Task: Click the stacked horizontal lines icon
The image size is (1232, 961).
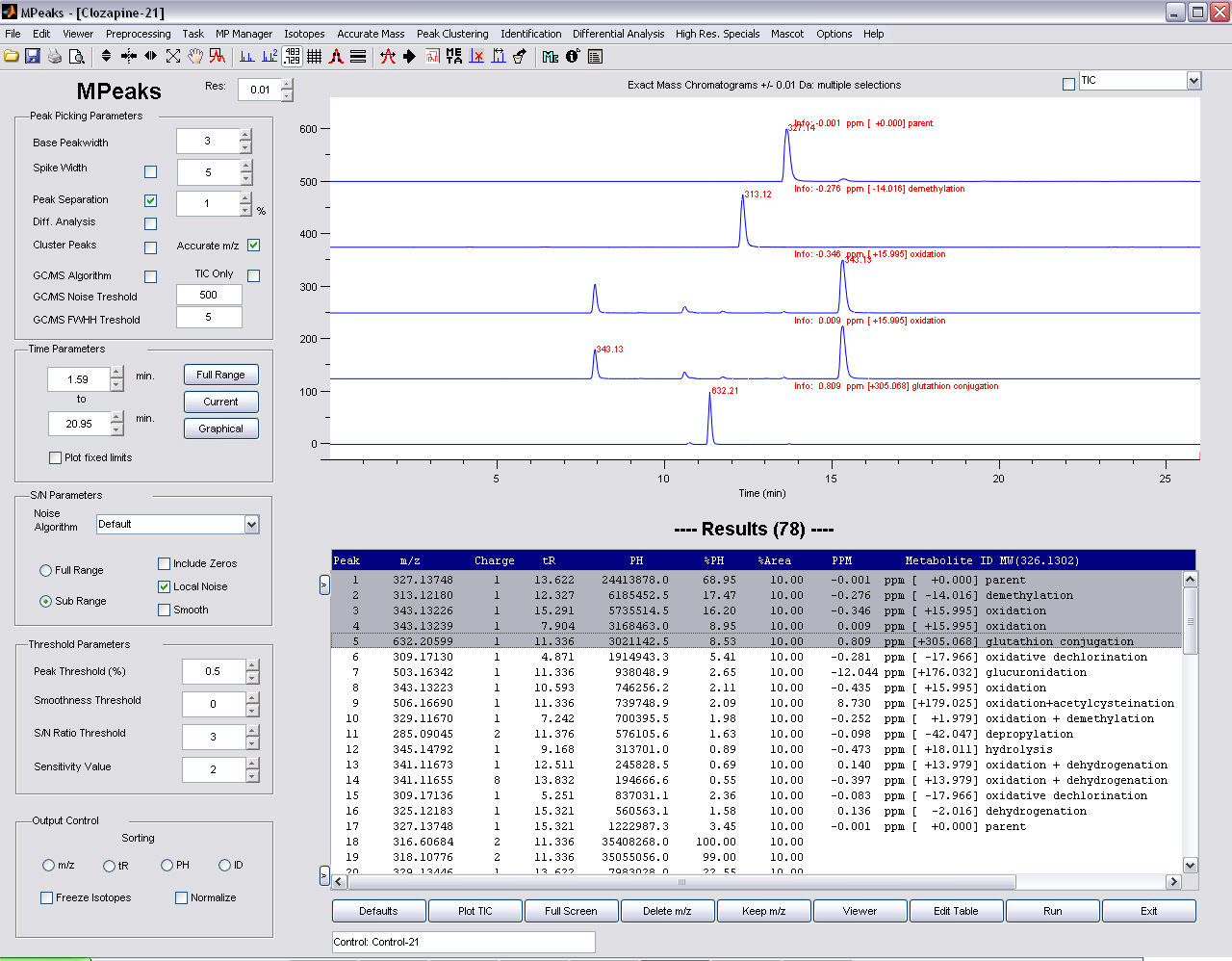Action: click(358, 56)
